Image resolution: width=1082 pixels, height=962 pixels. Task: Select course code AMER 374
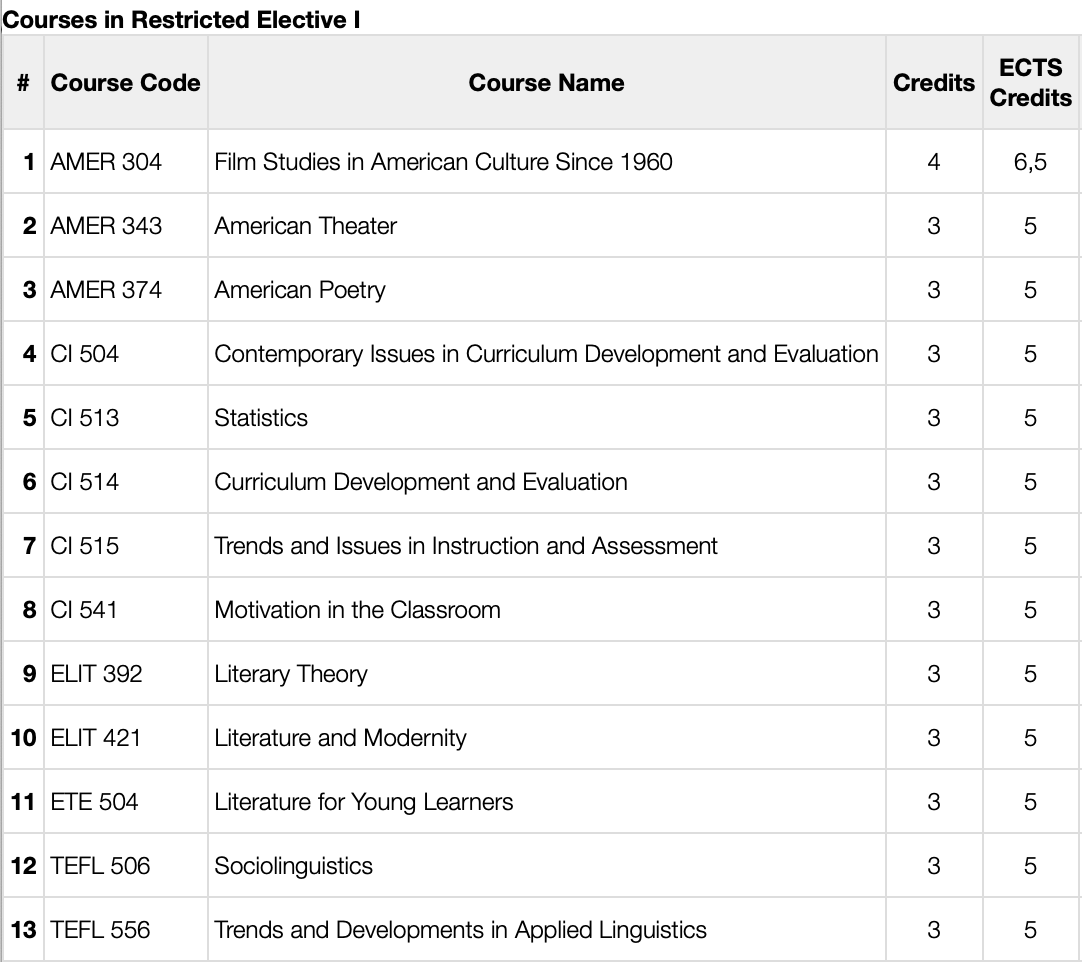pyautogui.click(x=106, y=290)
